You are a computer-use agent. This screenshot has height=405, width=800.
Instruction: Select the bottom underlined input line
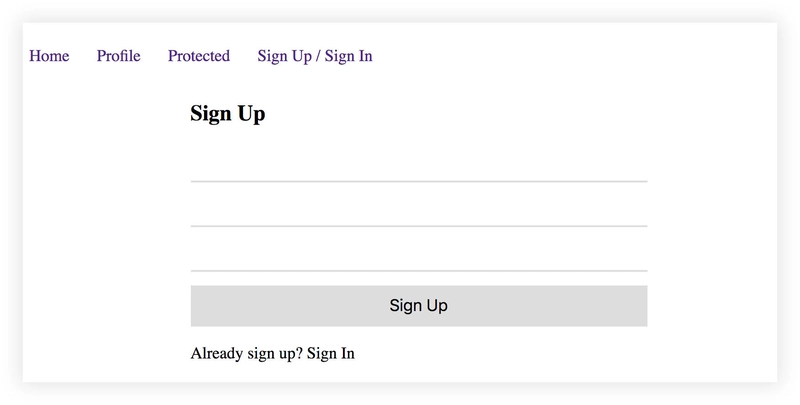(419, 257)
